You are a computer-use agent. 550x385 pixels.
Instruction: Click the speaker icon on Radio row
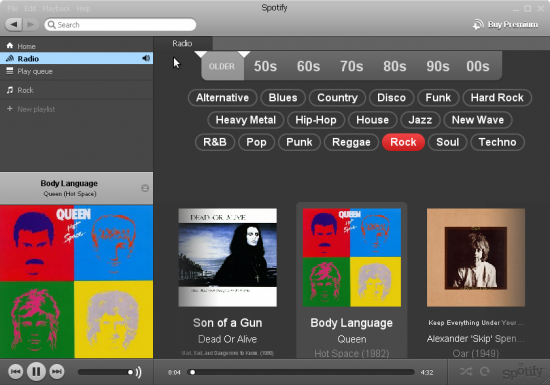click(146, 58)
